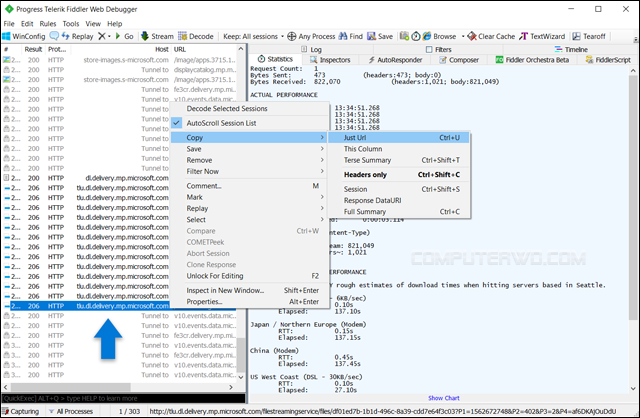Select Just Url in Copy submenu
The width and height of the screenshot is (640, 418).
[399, 138]
